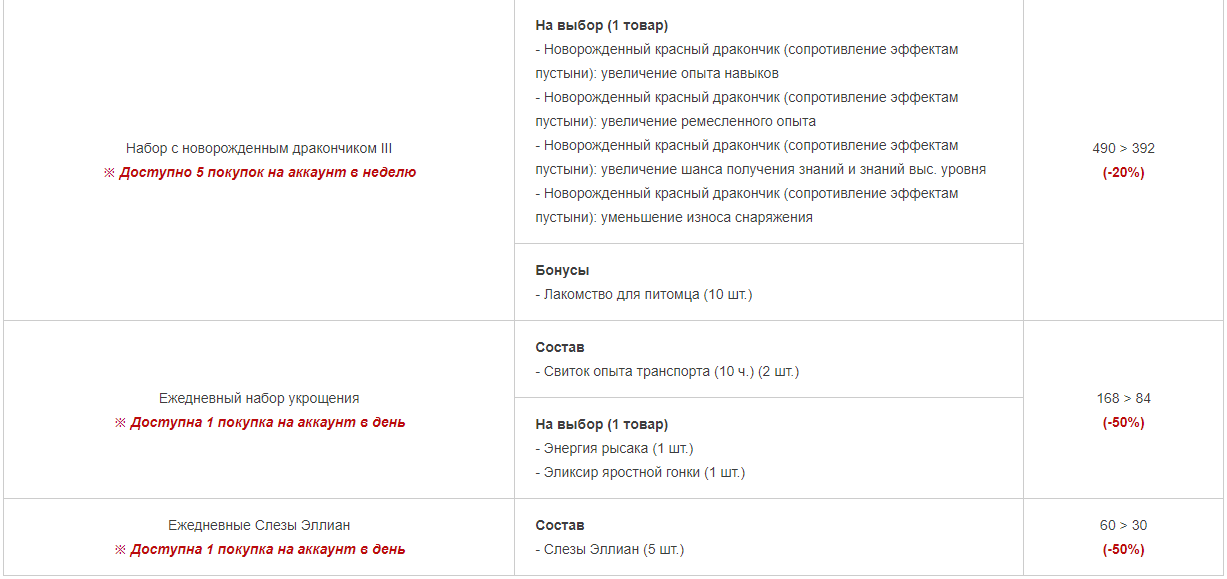Click the 'Ежедневный набор укрощения' title
The image size is (1227, 579).
(x=259, y=398)
